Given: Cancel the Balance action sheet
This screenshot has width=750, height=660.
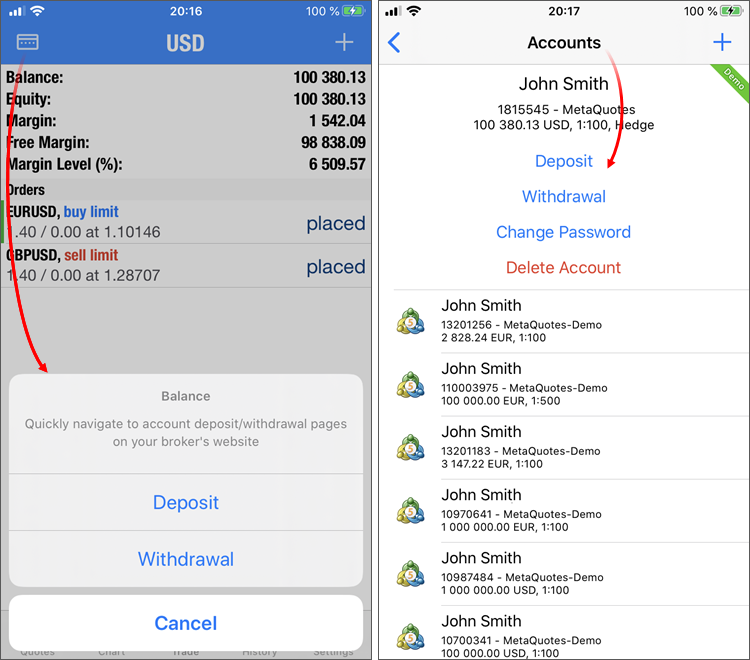Looking at the screenshot, I should 186,623.
